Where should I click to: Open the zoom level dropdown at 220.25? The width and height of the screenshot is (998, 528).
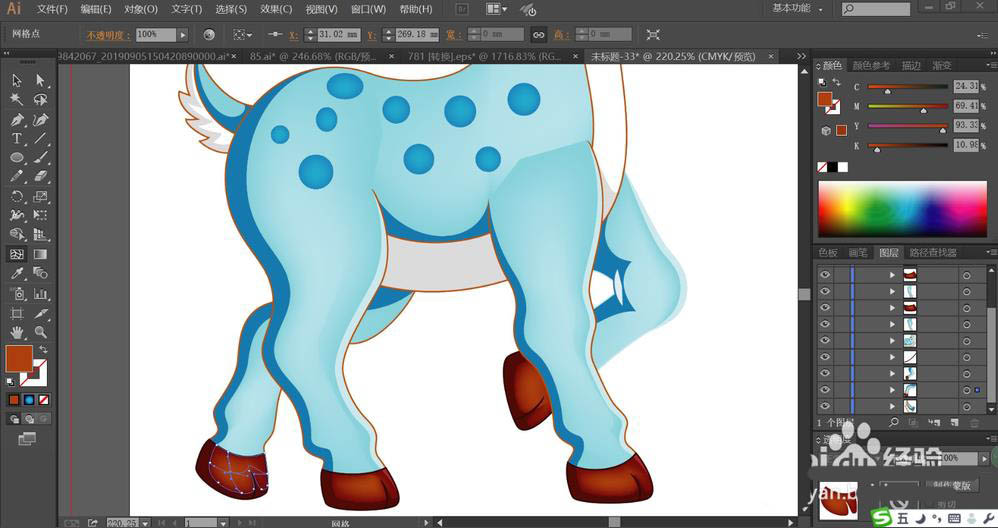pyautogui.click(x=146, y=523)
